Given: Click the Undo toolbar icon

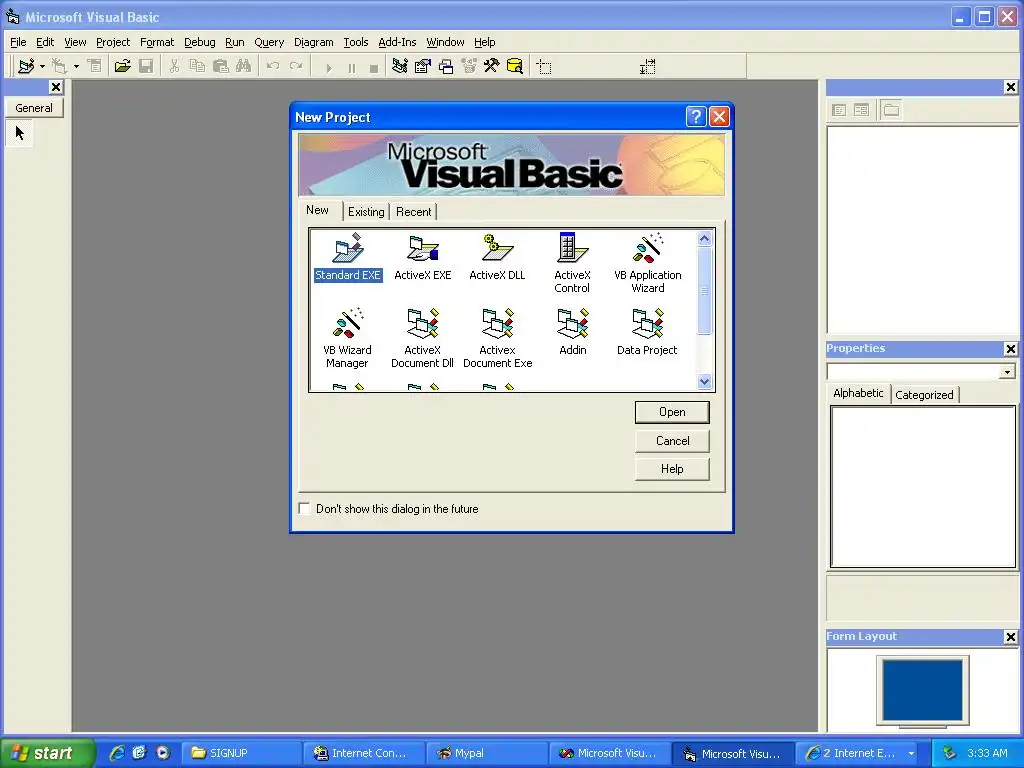Looking at the screenshot, I should coord(273,66).
